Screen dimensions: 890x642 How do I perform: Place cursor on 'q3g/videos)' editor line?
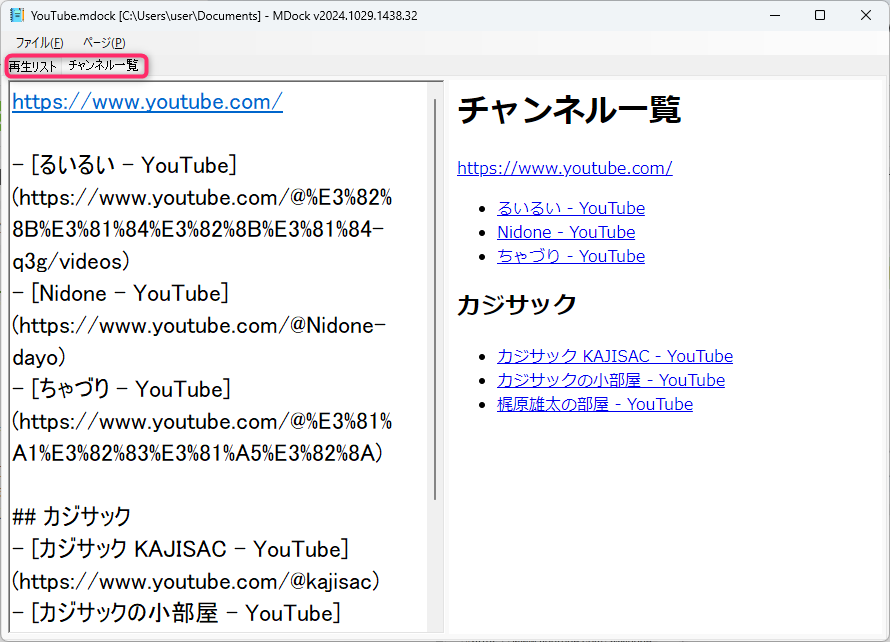pyautogui.click(x=71, y=262)
